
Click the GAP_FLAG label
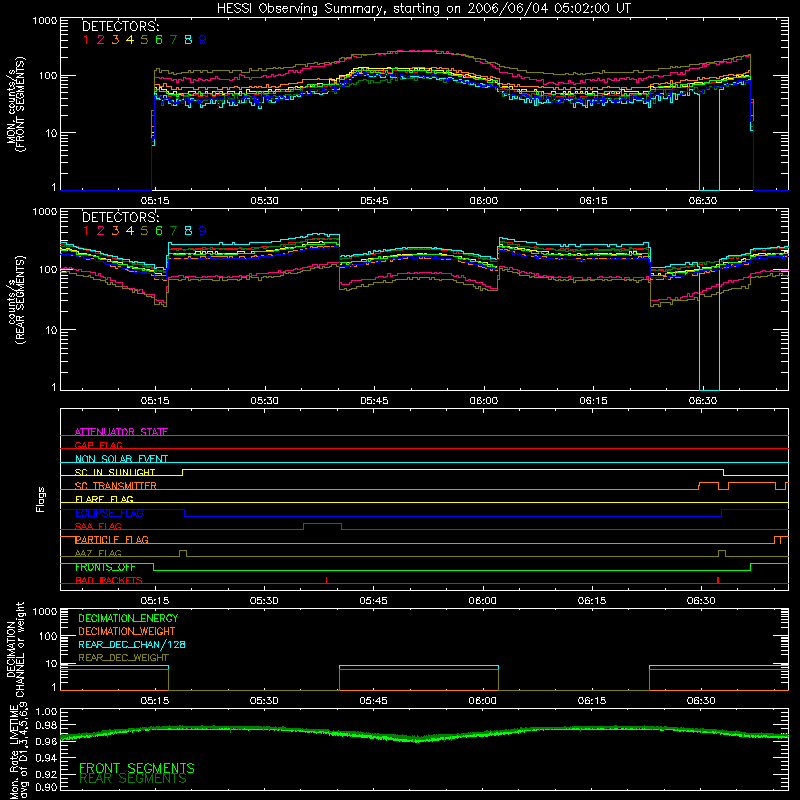coord(99,445)
